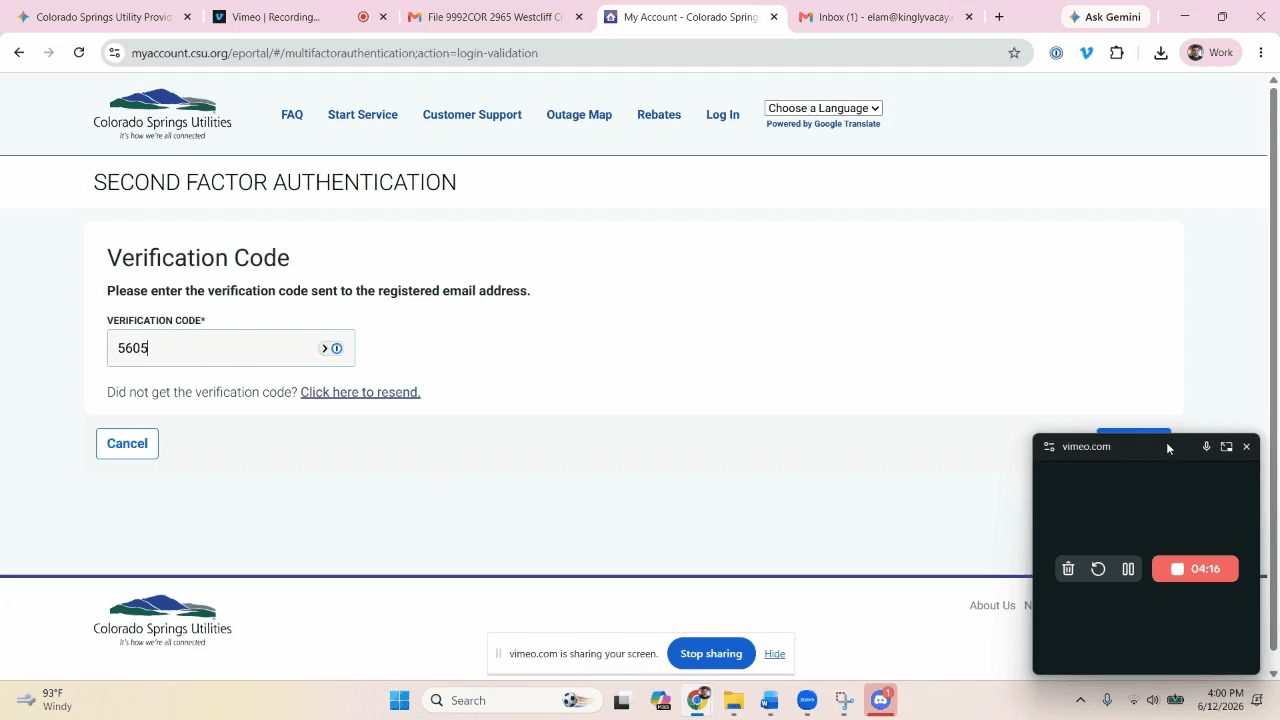1280x720 pixels.
Task: Bookmark this page with the star icon
Action: click(x=1014, y=53)
